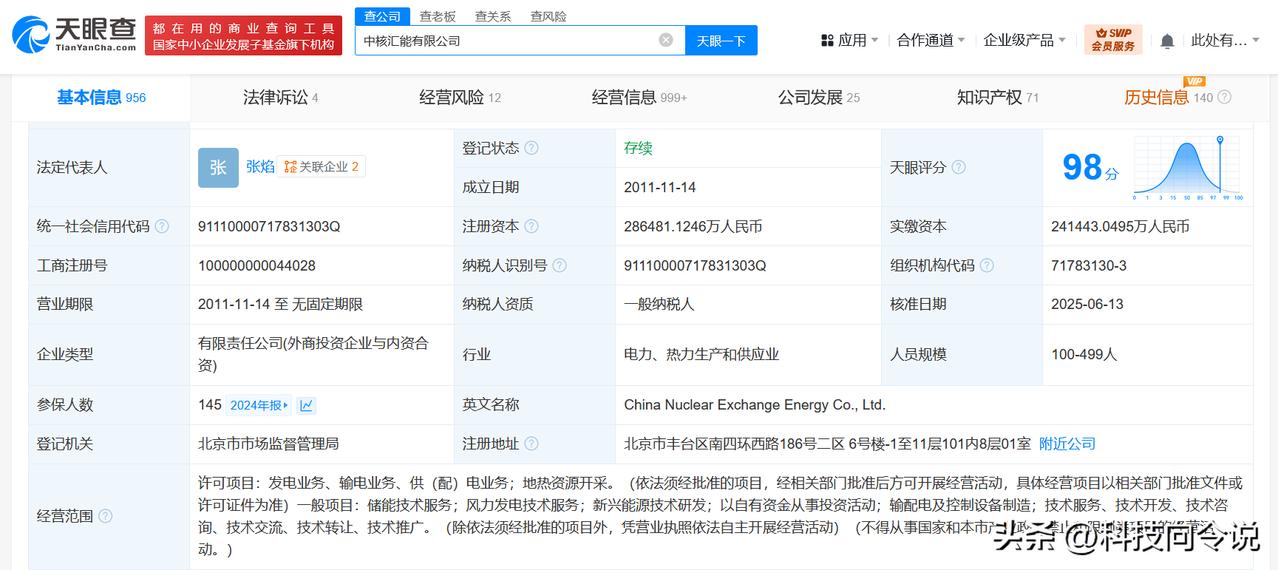Open the 参保人数 trend chart icon
The image size is (1278, 570).
pos(306,405)
